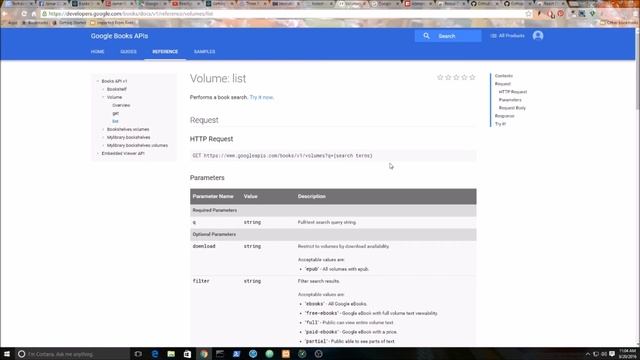
Task: Expand the Mylibrary.bookshelves.volumes tree node
Action: coord(103,145)
